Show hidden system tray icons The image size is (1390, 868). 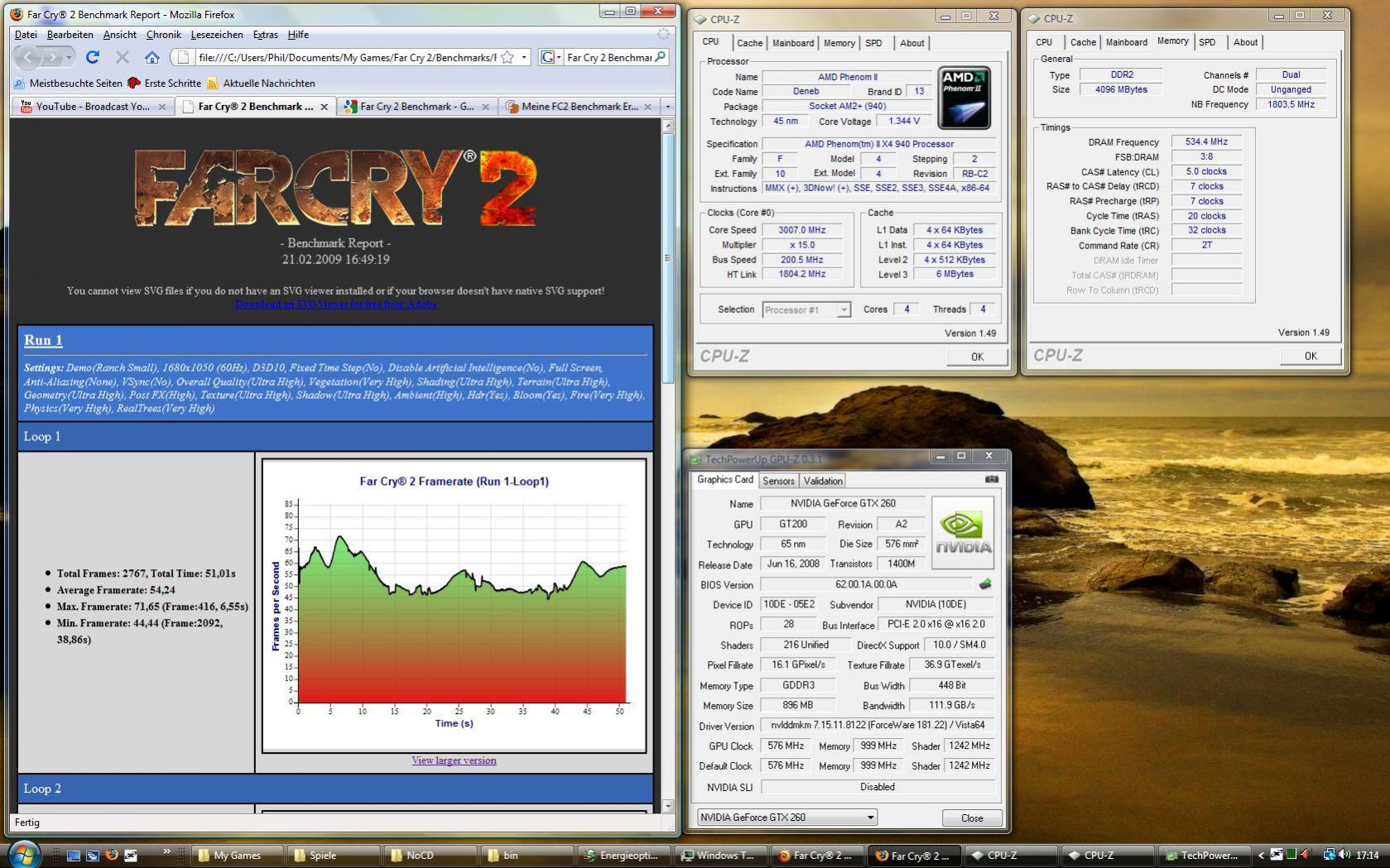point(1262,856)
